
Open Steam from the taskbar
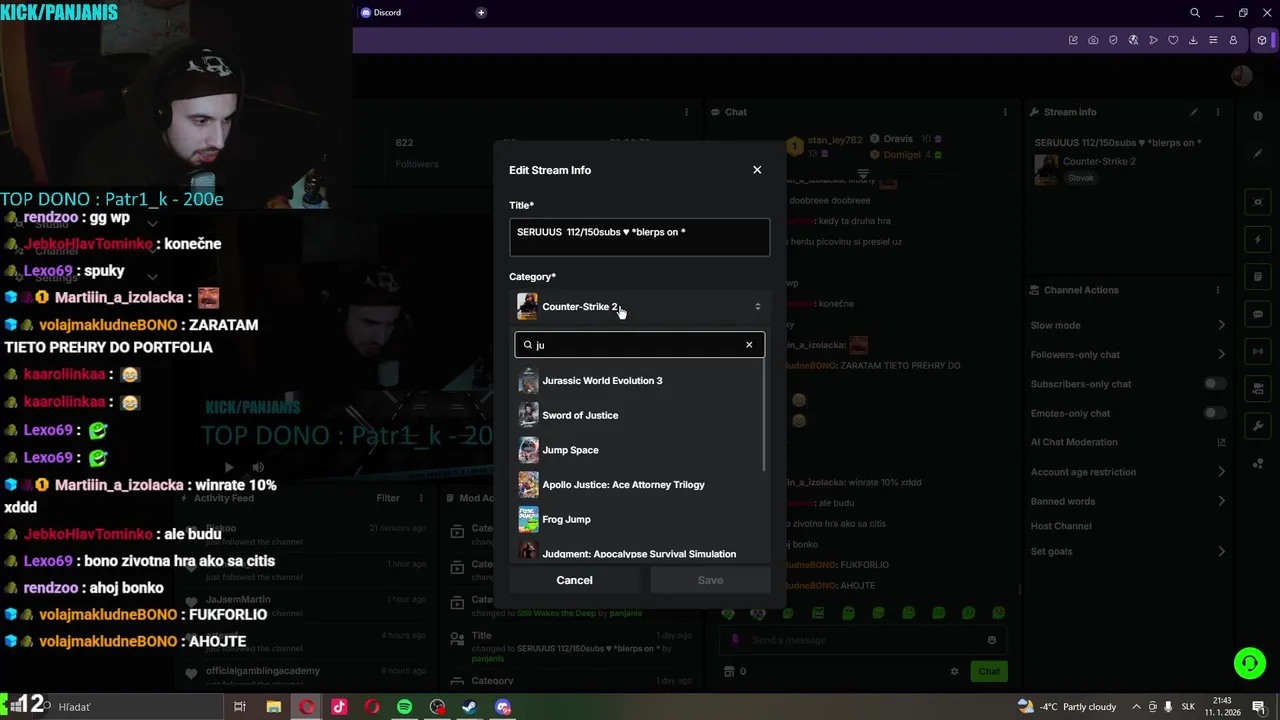point(469,707)
